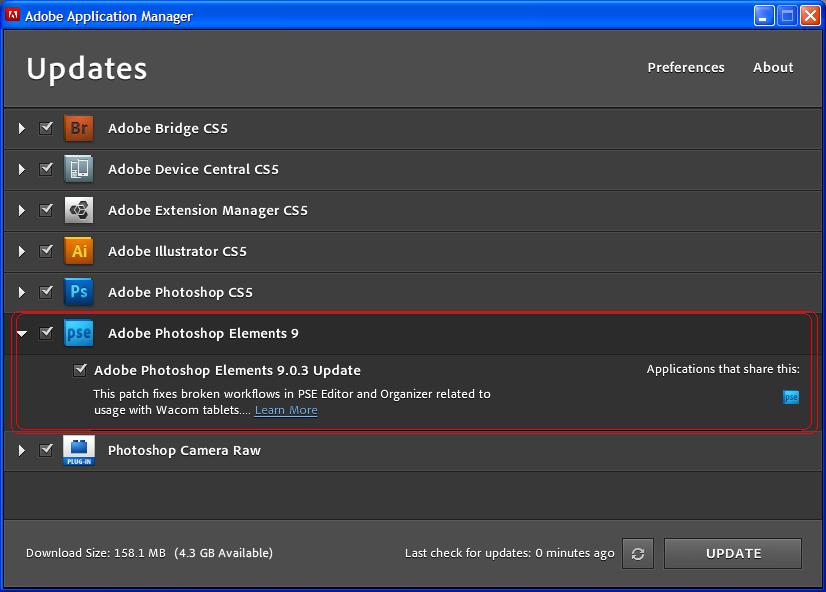Click the Adobe Illustrator CS5 icon
The image size is (826, 592).
(x=79, y=251)
